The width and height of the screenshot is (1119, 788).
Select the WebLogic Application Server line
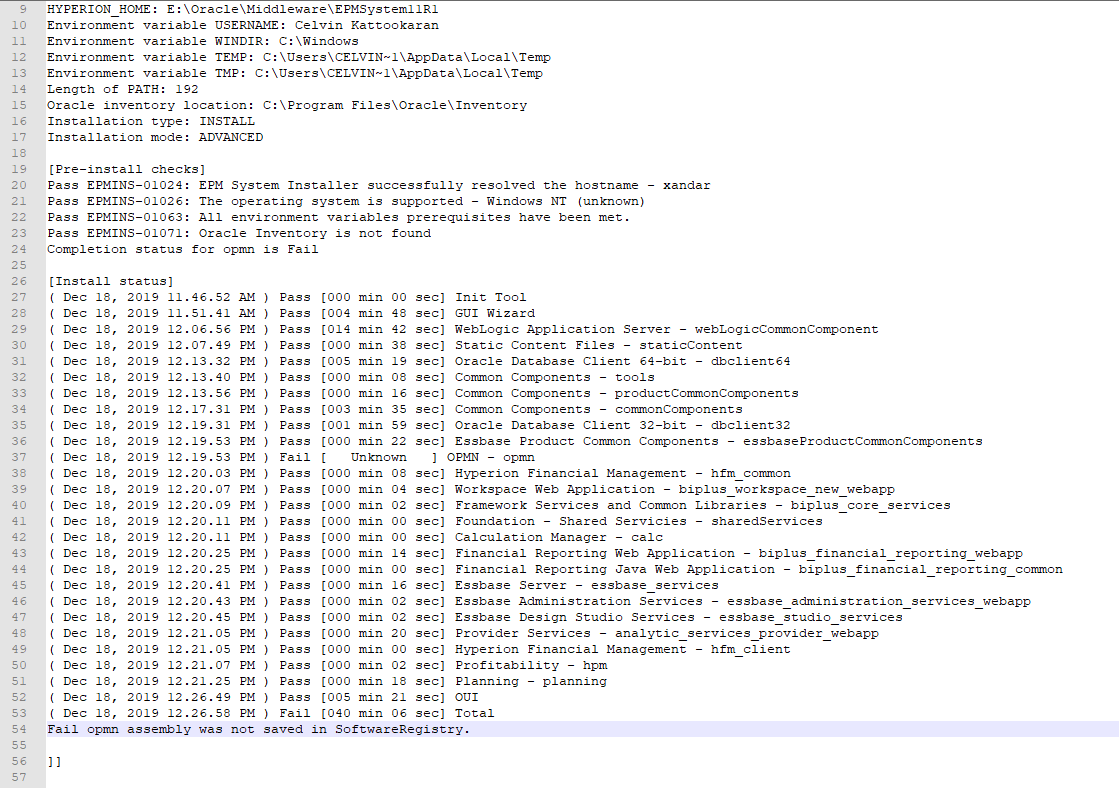pyautogui.click(x=463, y=329)
